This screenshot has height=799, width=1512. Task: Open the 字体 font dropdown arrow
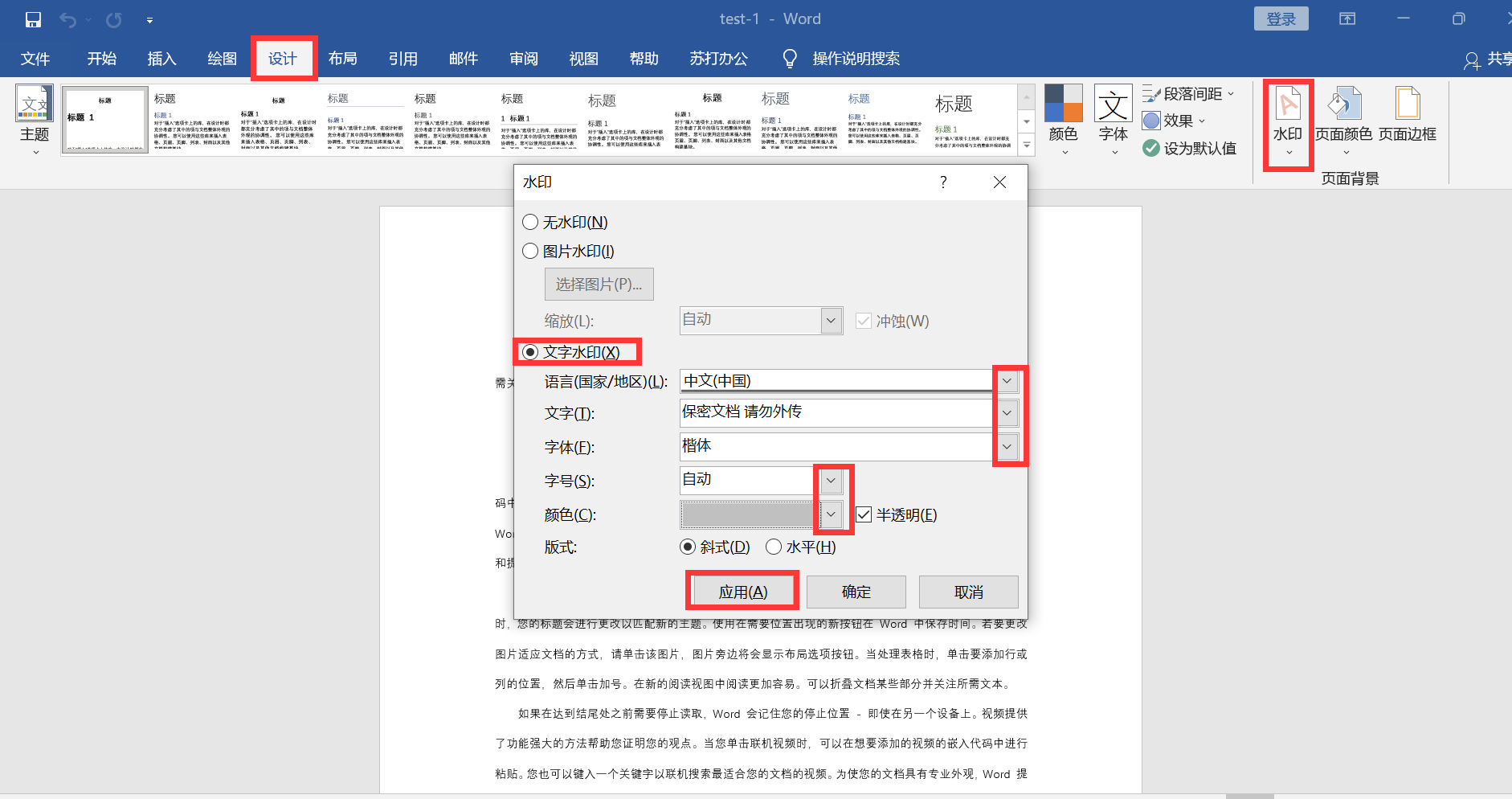[1007, 446]
